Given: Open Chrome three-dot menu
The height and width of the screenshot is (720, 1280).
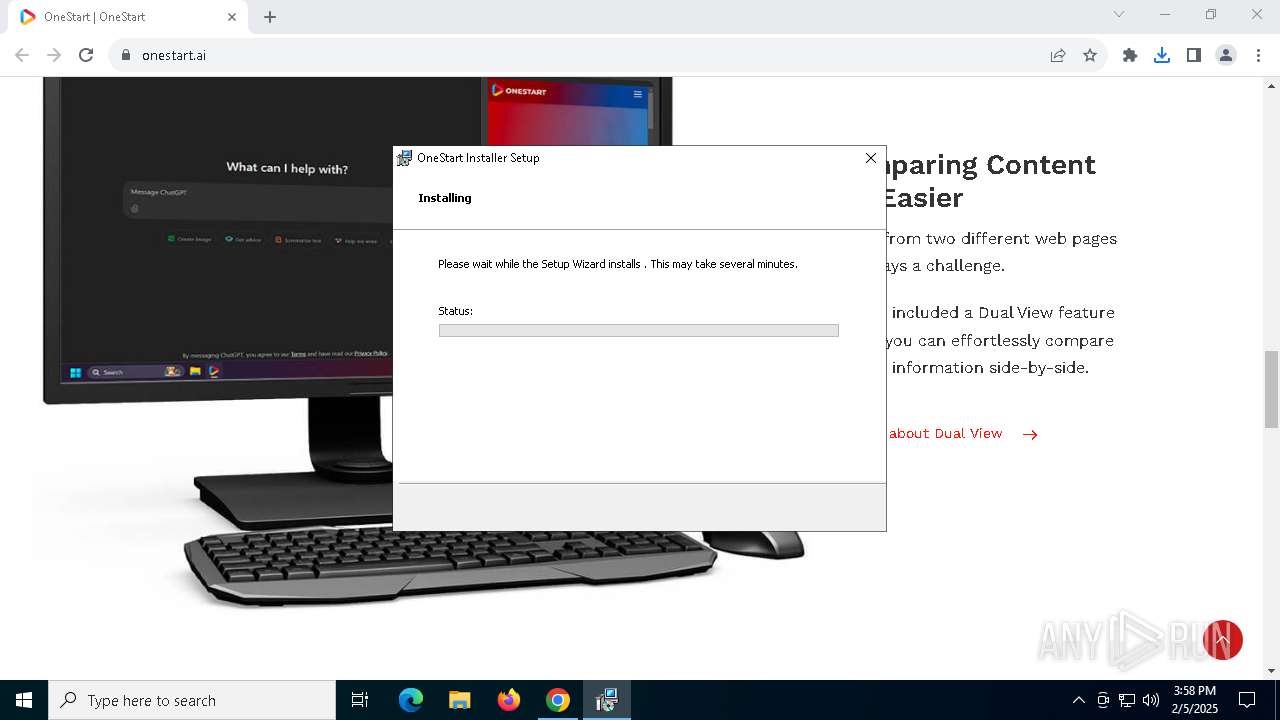Looking at the screenshot, I should (1258, 55).
